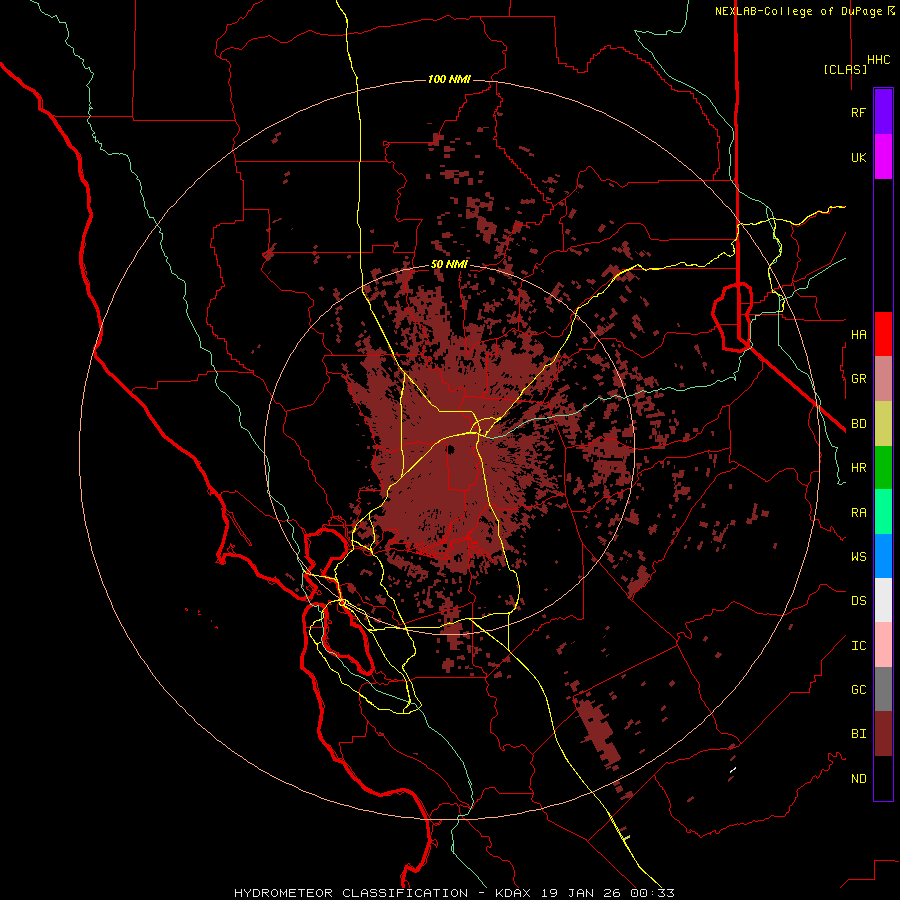Viewport: 900px width, 900px height.
Task: Click the RF purple legend swatch
Action: [x=883, y=112]
